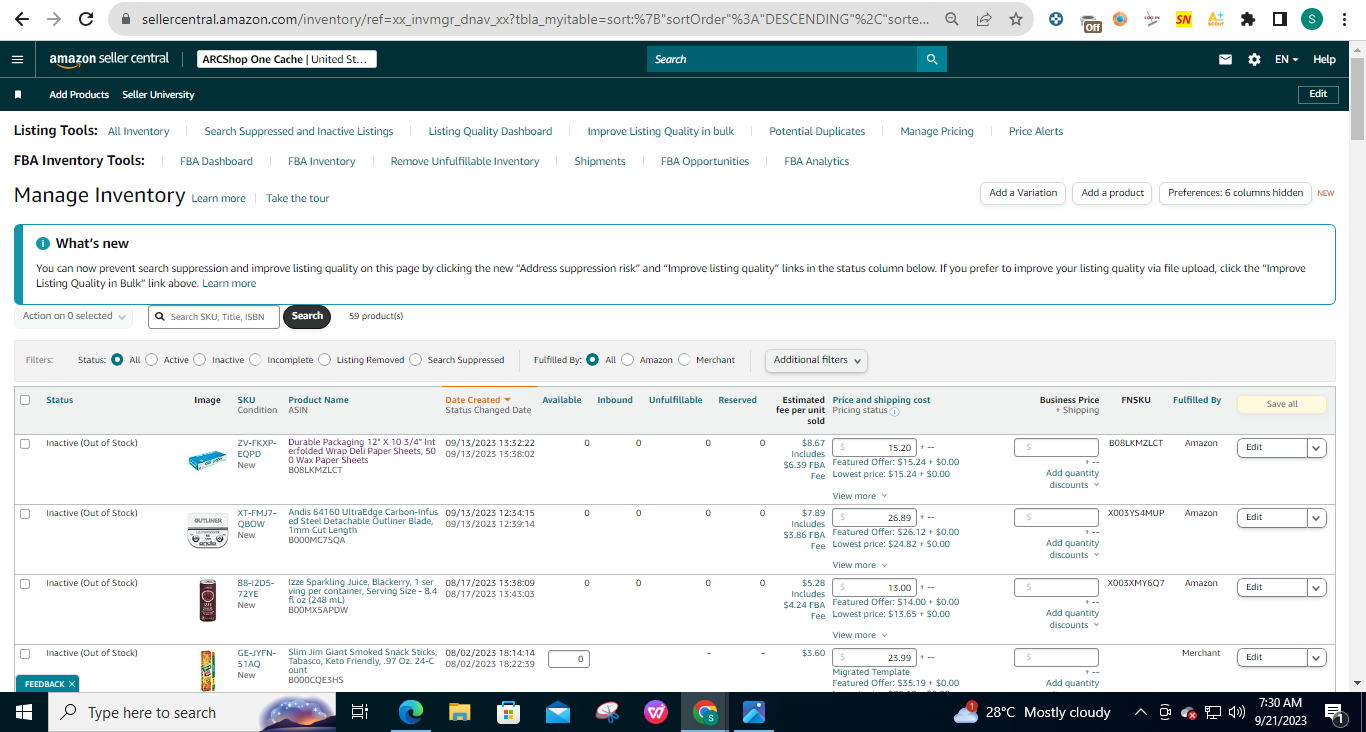This screenshot has height=732, width=1366.
Task: Click Search SKU, Title, ISBN field
Action: [x=214, y=317]
